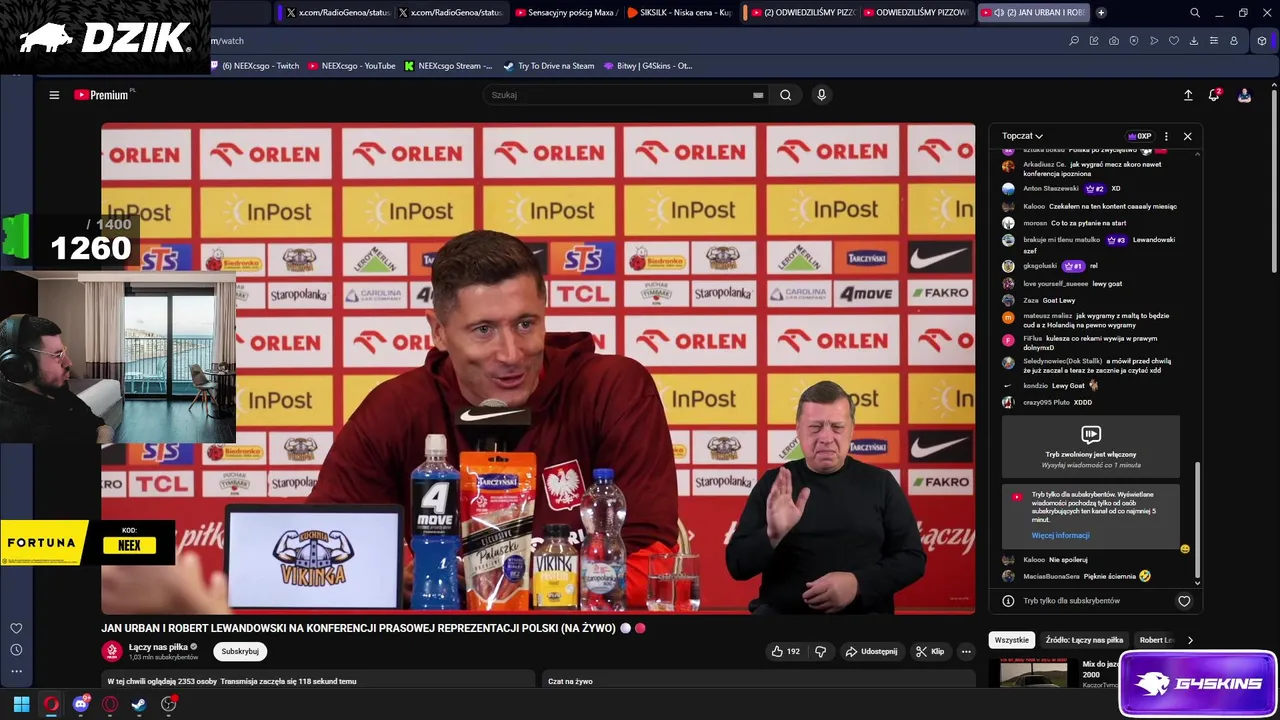Select the Wszystkie filter chip
1280x720 pixels.
(1011, 640)
